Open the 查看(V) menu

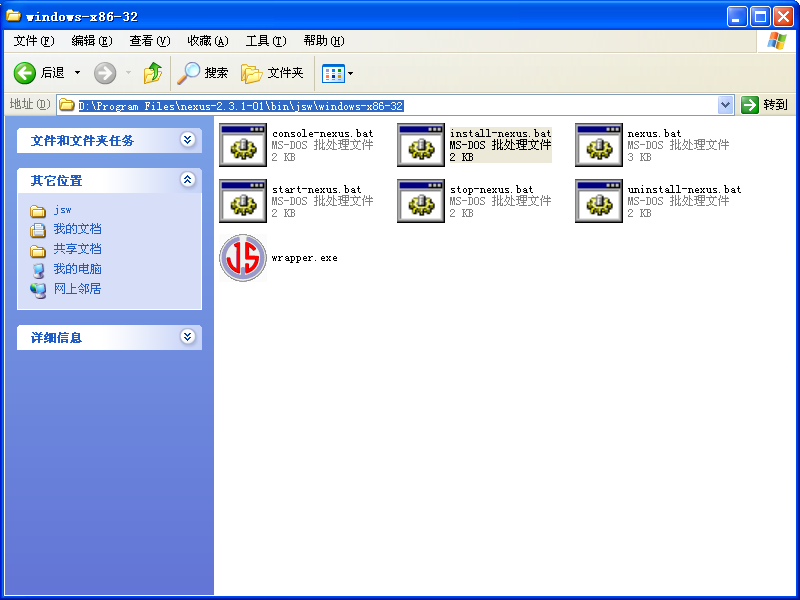point(149,41)
